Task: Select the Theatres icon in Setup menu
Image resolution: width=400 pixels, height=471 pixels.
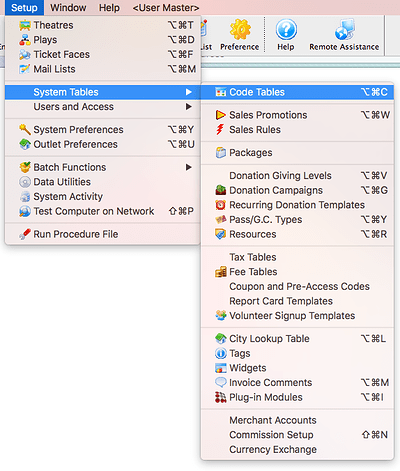Action: click(x=25, y=25)
